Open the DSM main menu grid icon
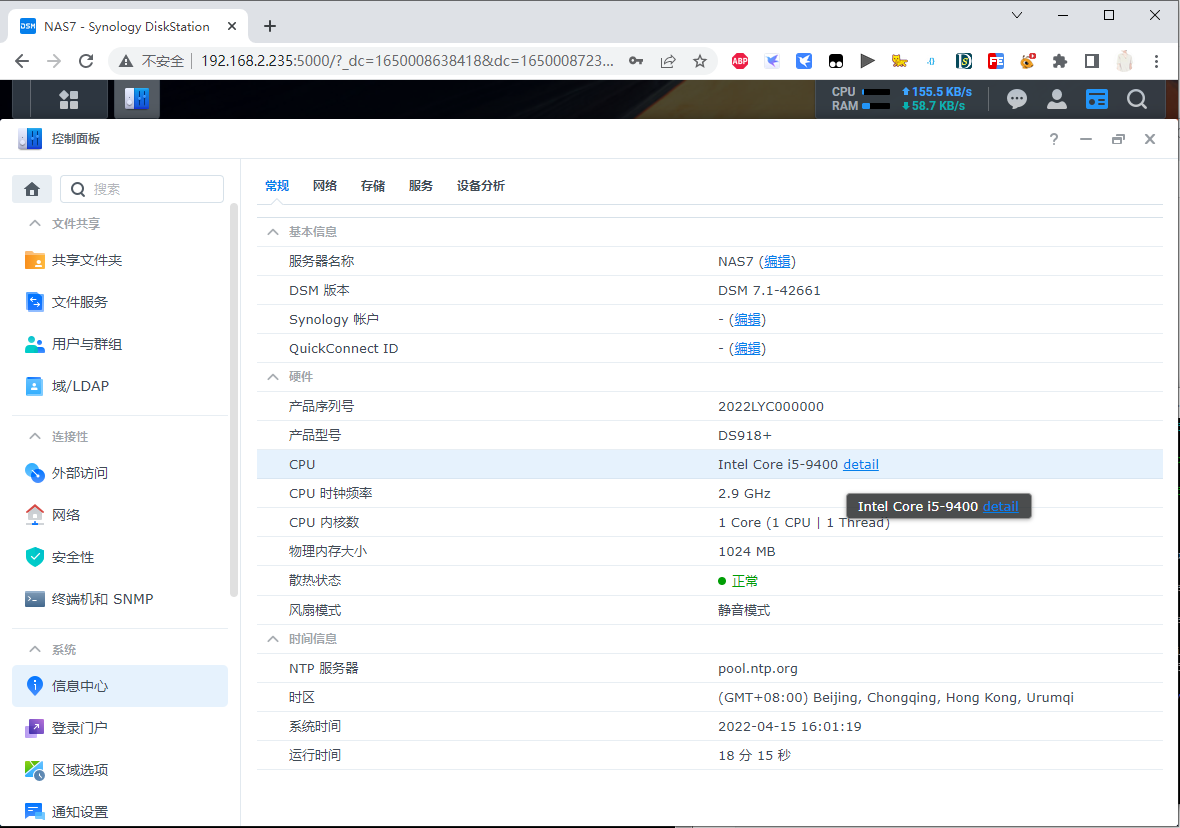Viewport: 1180px width, 828px height. [68, 99]
